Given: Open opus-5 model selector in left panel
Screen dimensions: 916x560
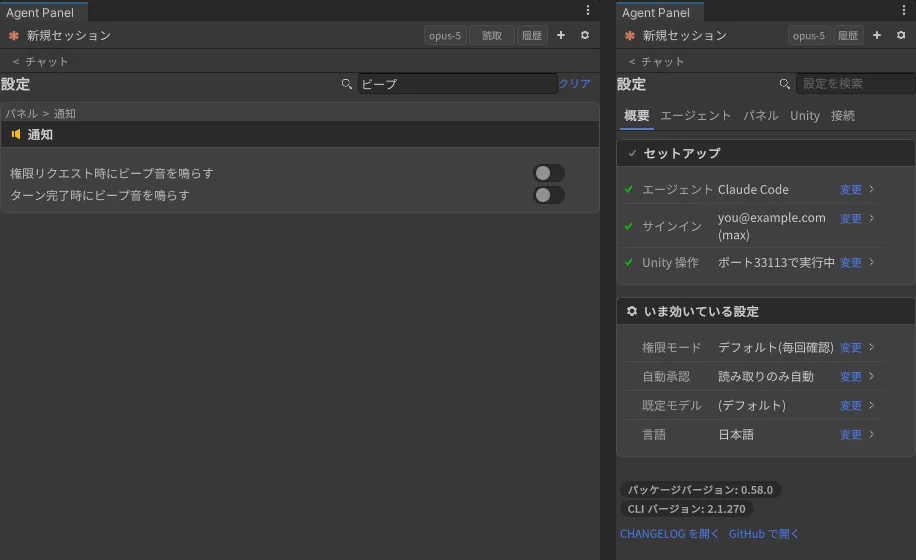Looking at the screenshot, I should 445,36.
